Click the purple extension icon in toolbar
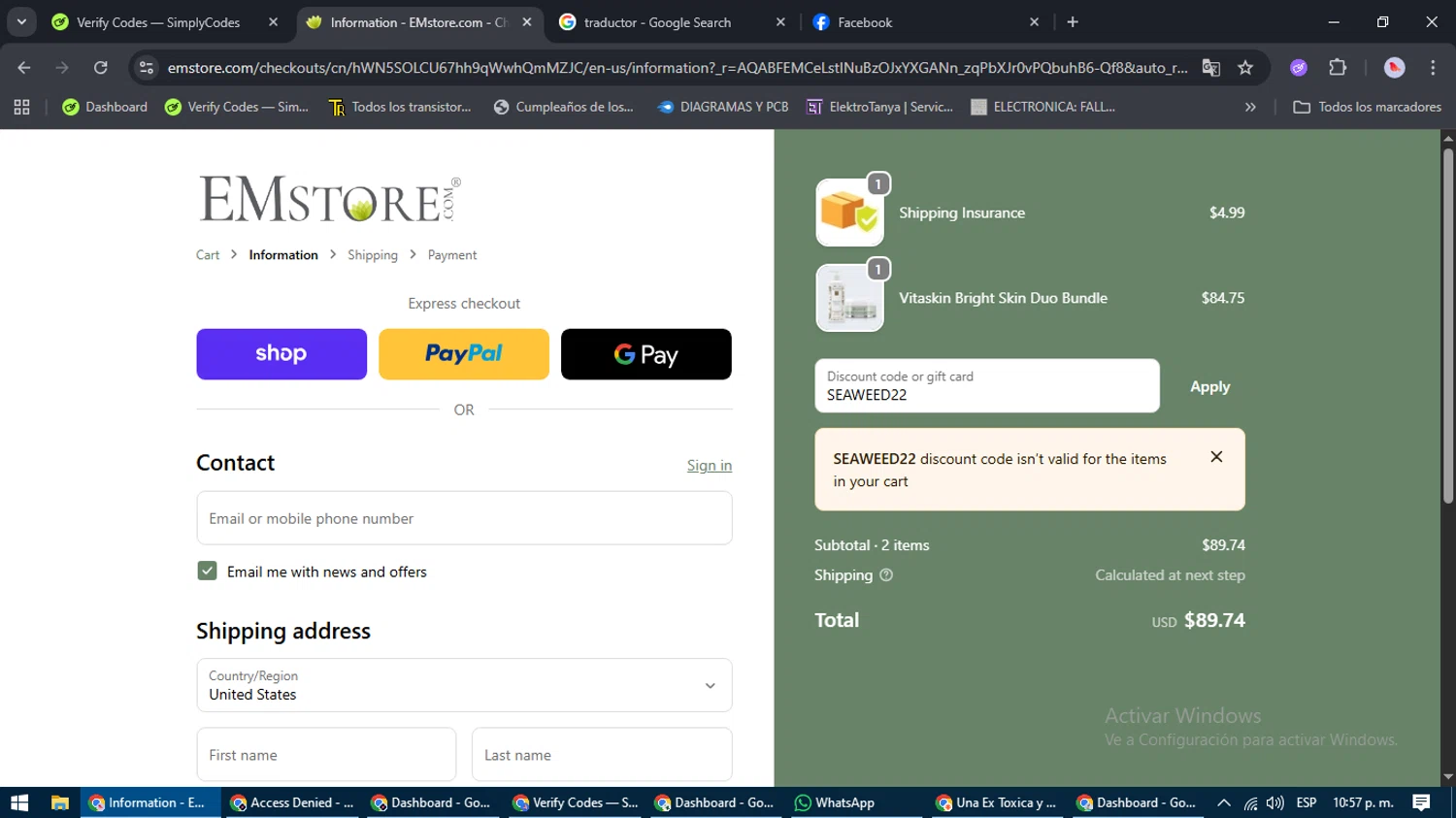 [x=1299, y=67]
